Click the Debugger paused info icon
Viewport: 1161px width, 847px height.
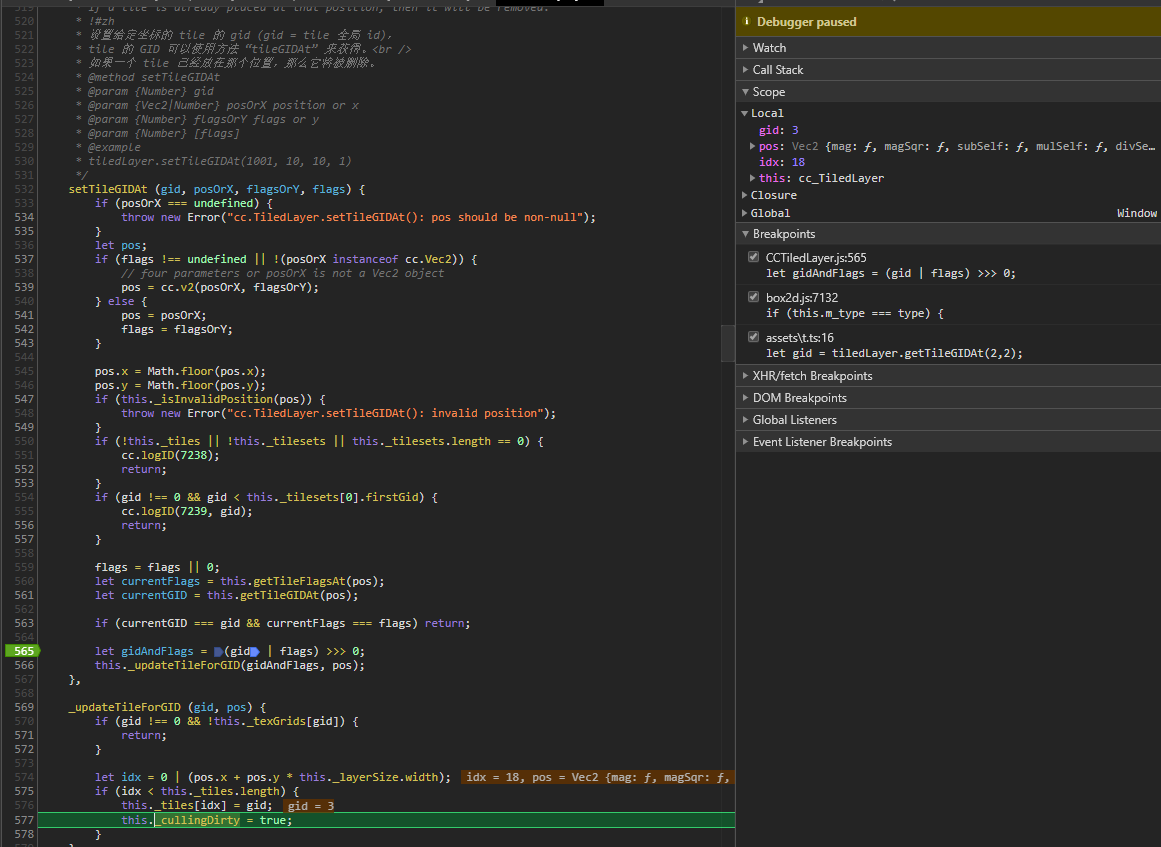(x=746, y=22)
